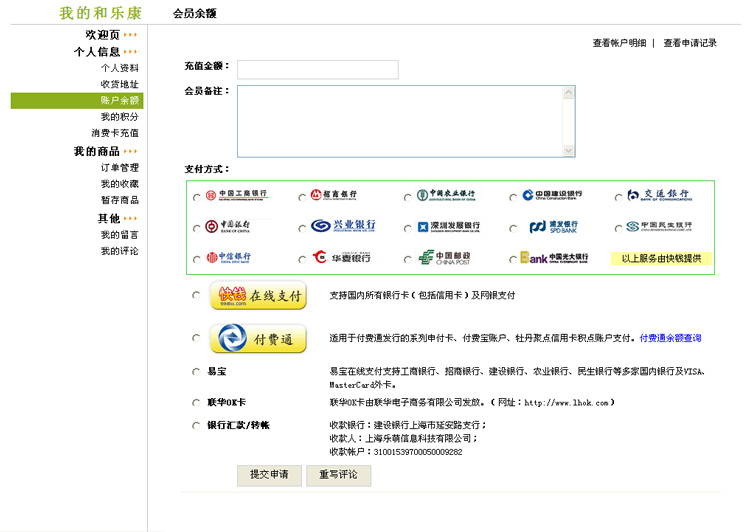Click the account number 31001539700050009282
Screen dimensions: 750x532
tap(418, 452)
